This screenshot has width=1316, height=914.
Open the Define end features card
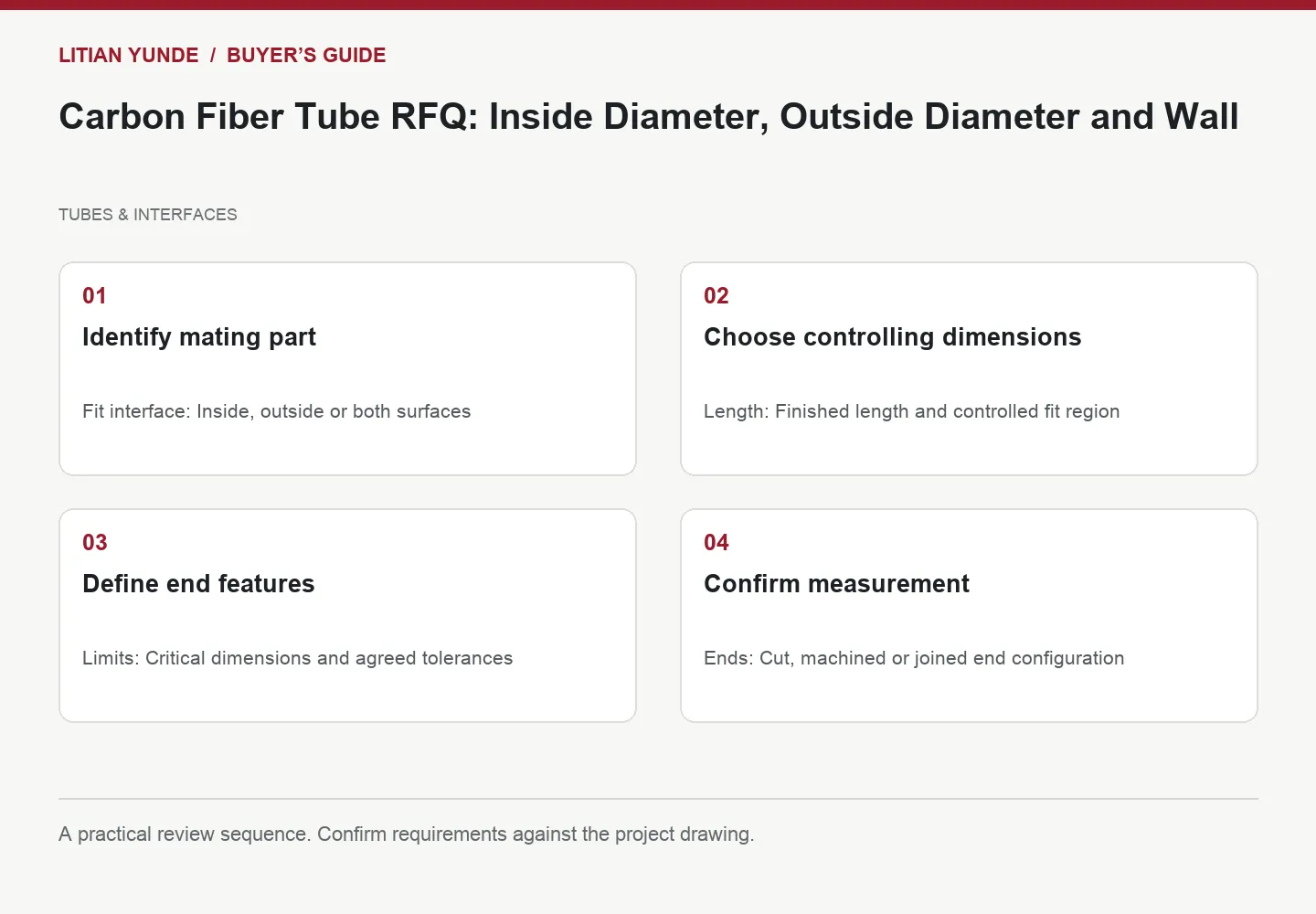pyautogui.click(x=347, y=615)
